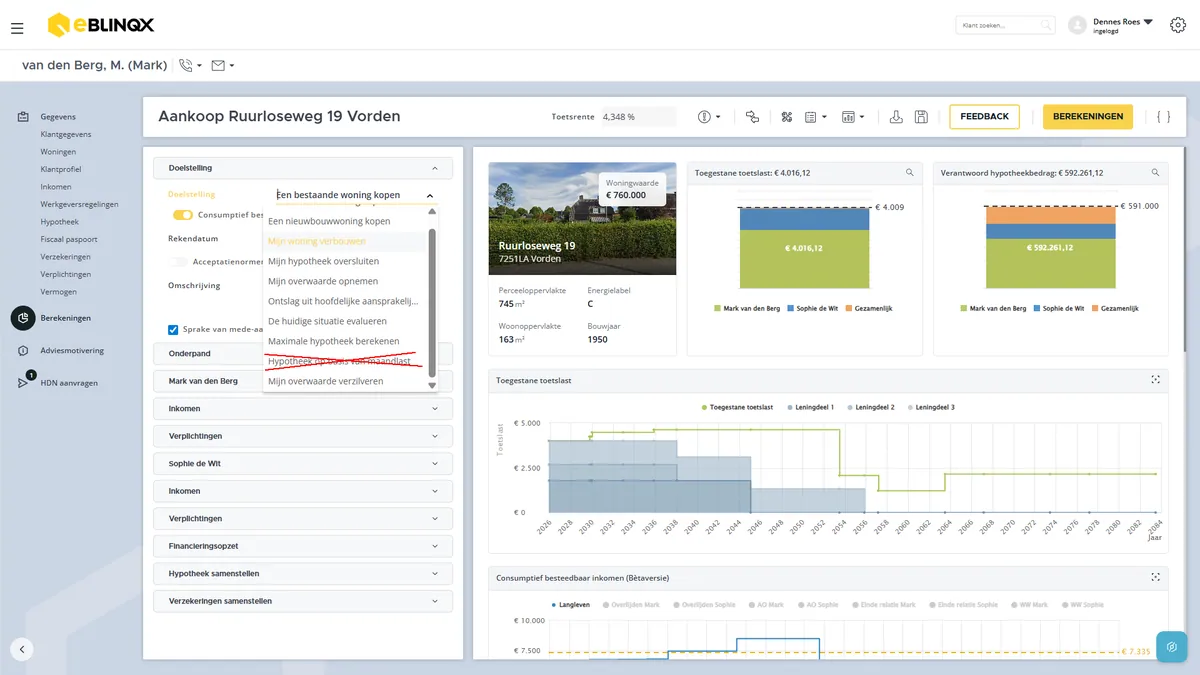Open Klantgegevens in the left navigation
Viewport: 1200px width, 675px height.
point(66,134)
